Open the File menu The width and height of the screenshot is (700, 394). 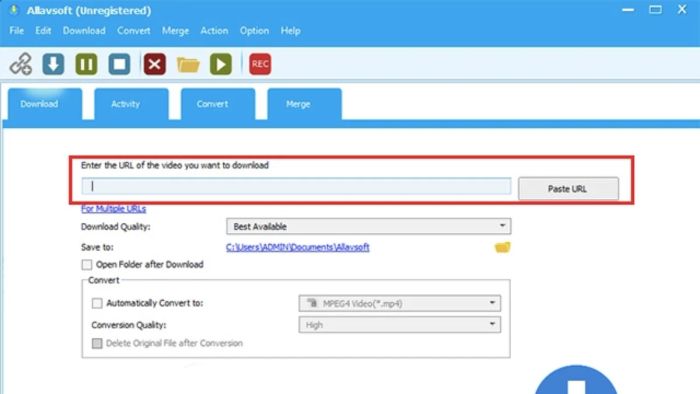tap(17, 31)
